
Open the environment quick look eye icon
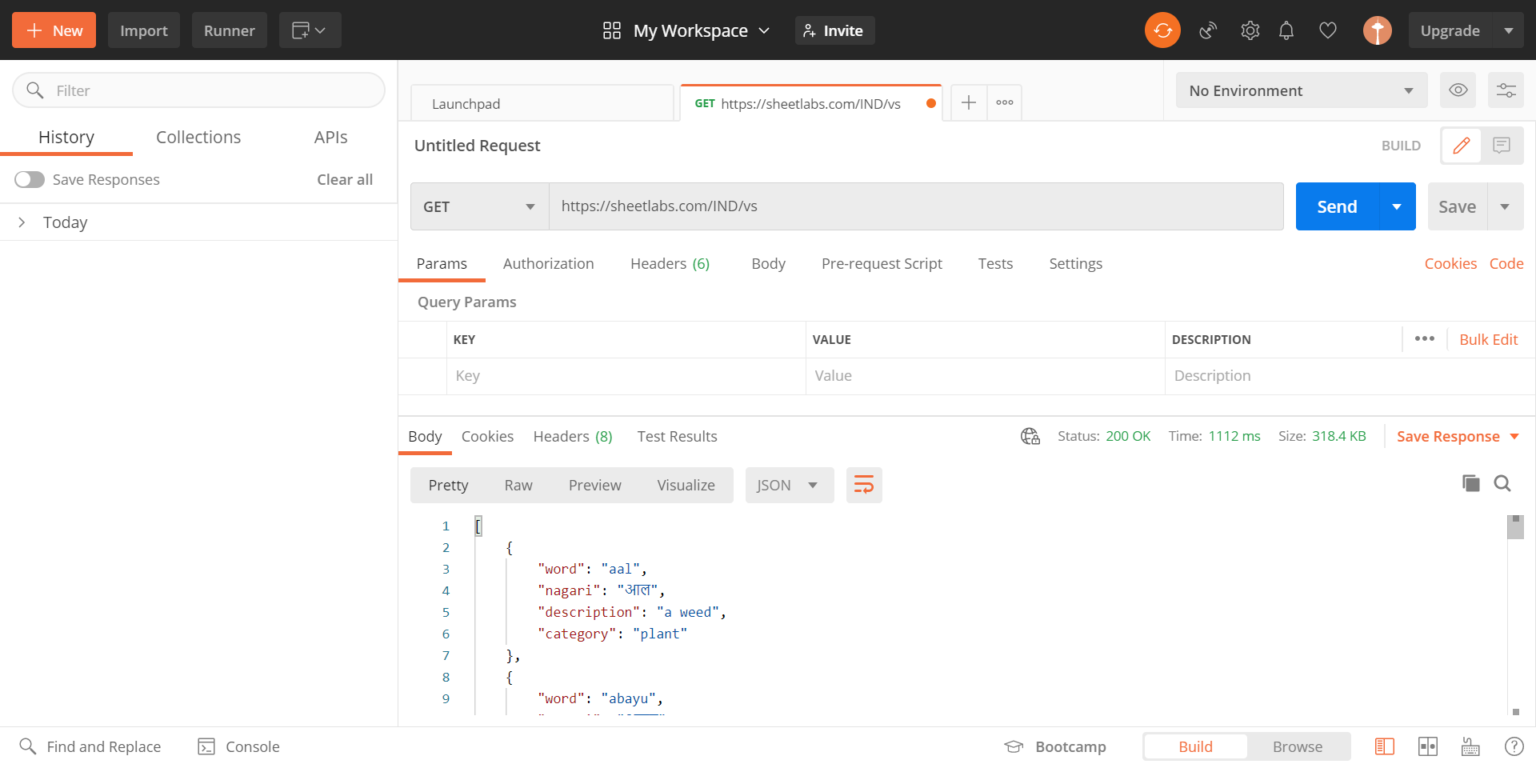pos(1457,90)
